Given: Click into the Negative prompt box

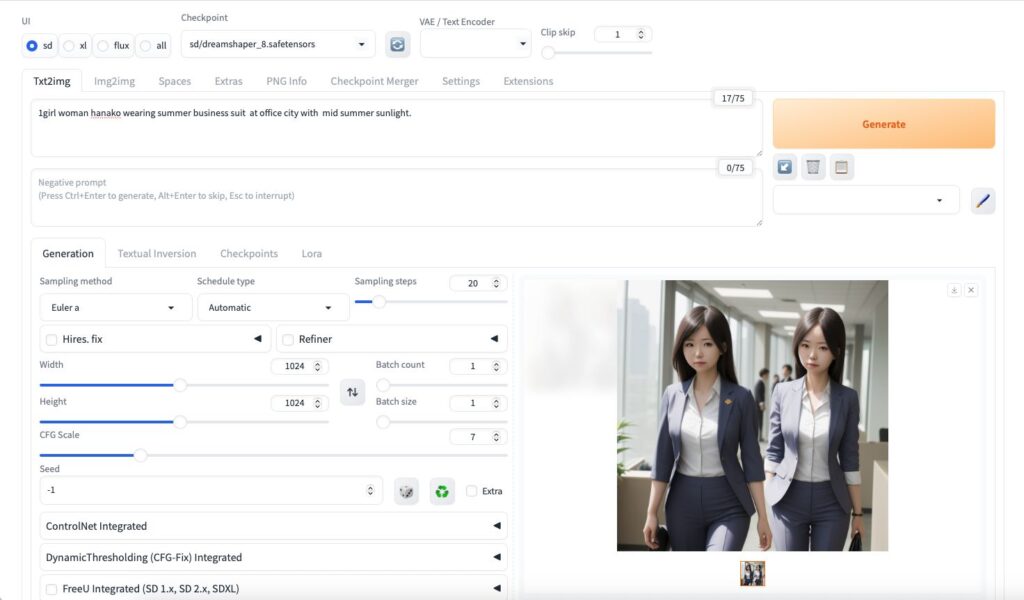Looking at the screenshot, I should pos(396,198).
